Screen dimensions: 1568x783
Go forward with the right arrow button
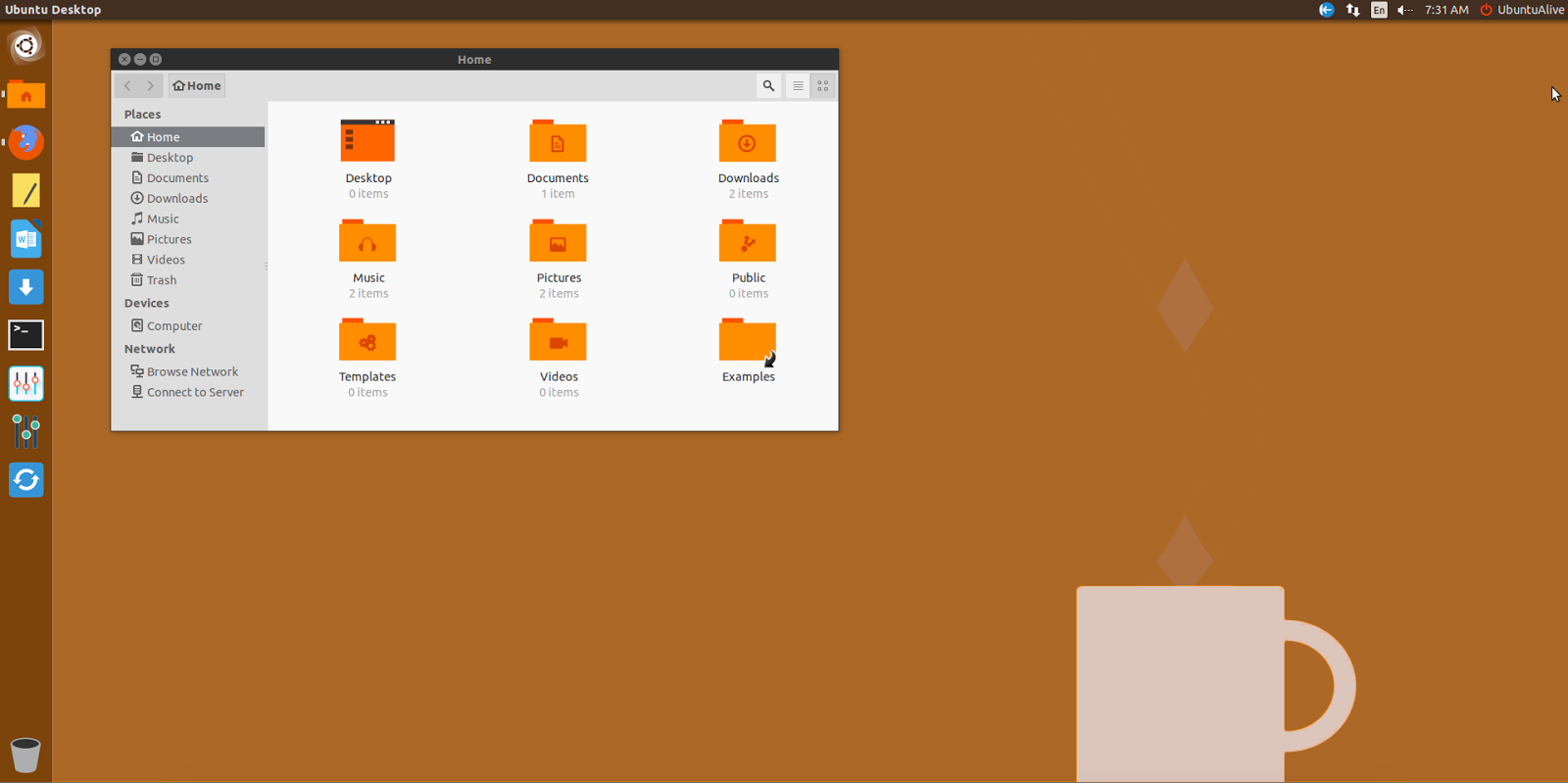(x=151, y=86)
